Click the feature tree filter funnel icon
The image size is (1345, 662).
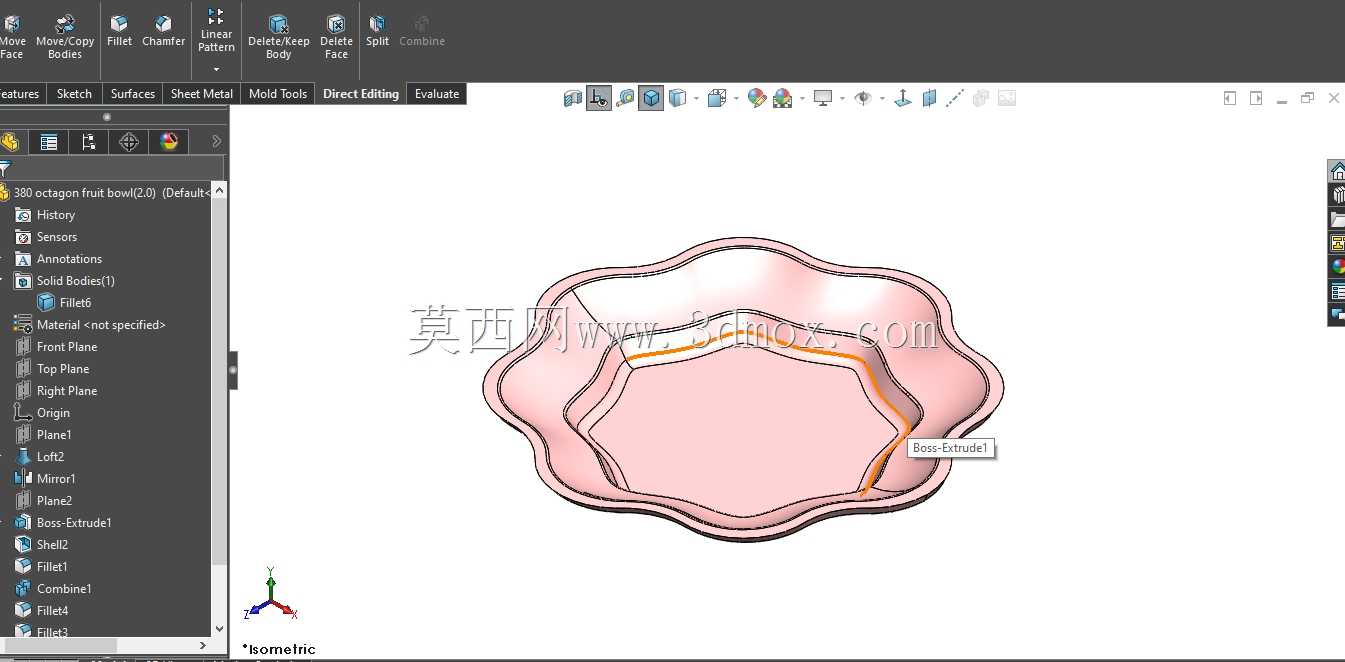(5, 168)
